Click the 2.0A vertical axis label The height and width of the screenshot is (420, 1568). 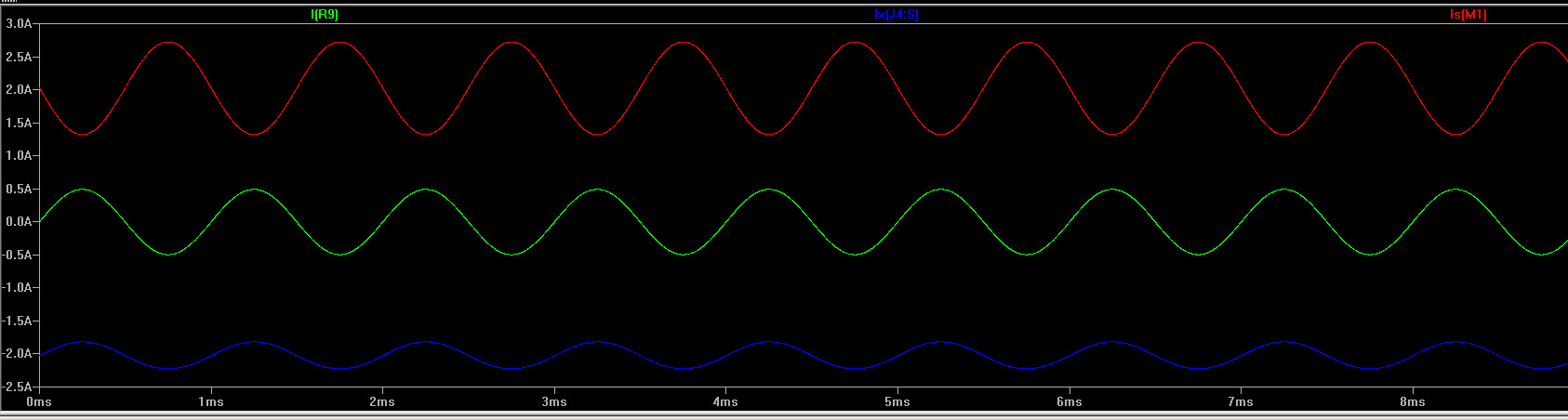[x=19, y=89]
